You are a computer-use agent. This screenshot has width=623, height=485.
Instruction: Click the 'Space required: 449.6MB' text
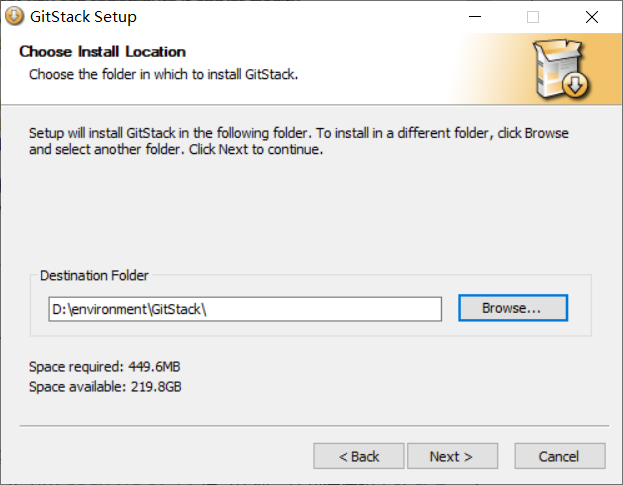(104, 367)
